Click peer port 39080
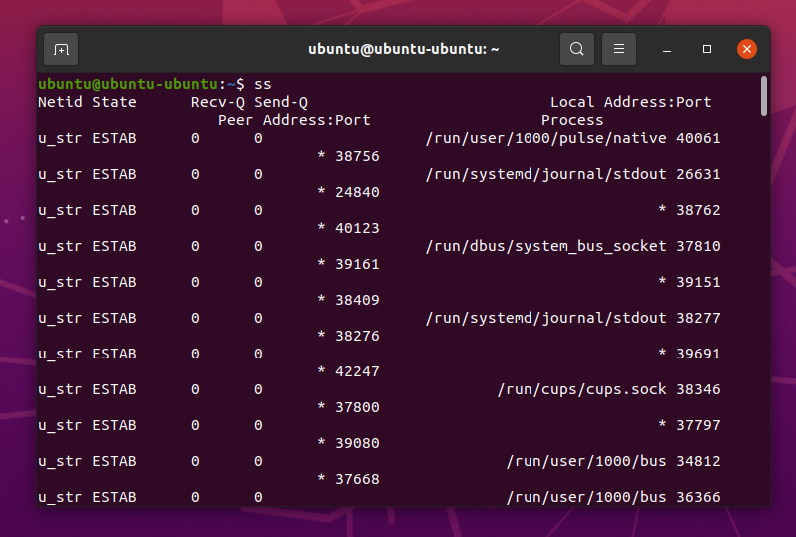Viewport: 796px width, 537px height. coord(357,444)
